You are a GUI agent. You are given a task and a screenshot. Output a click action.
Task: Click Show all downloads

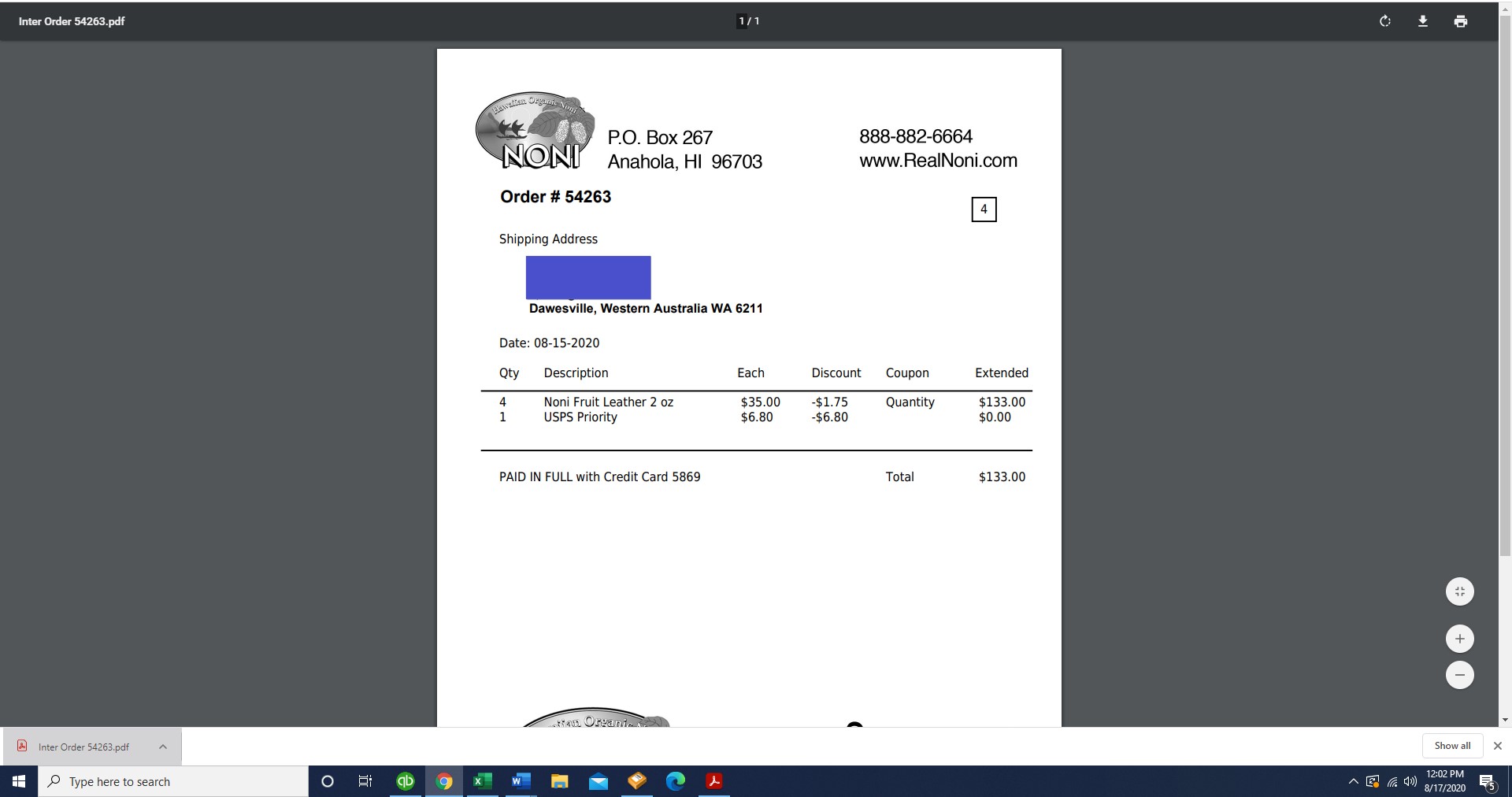pyautogui.click(x=1452, y=746)
